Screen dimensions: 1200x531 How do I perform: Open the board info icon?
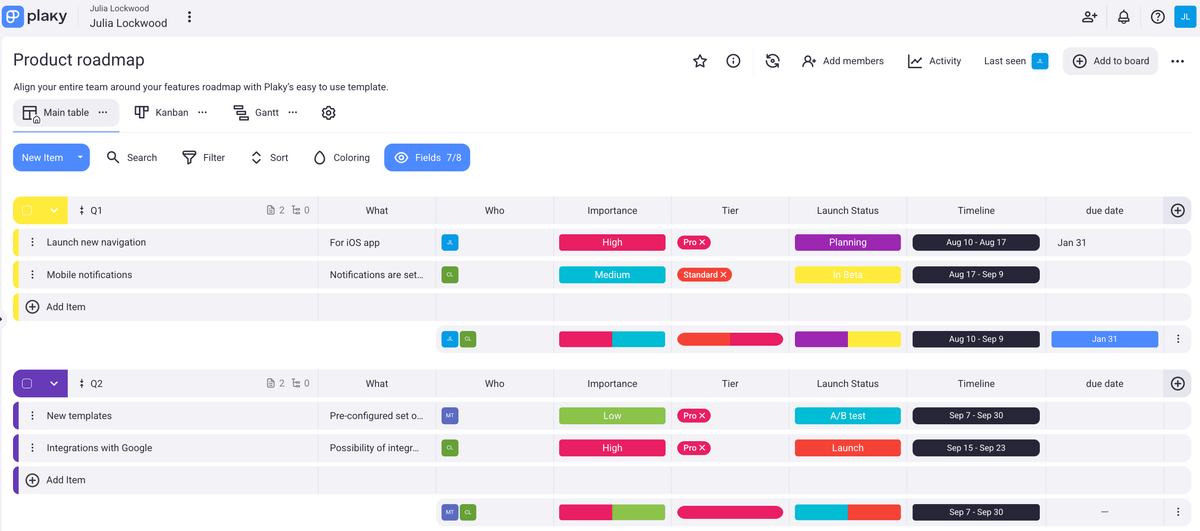(x=733, y=61)
